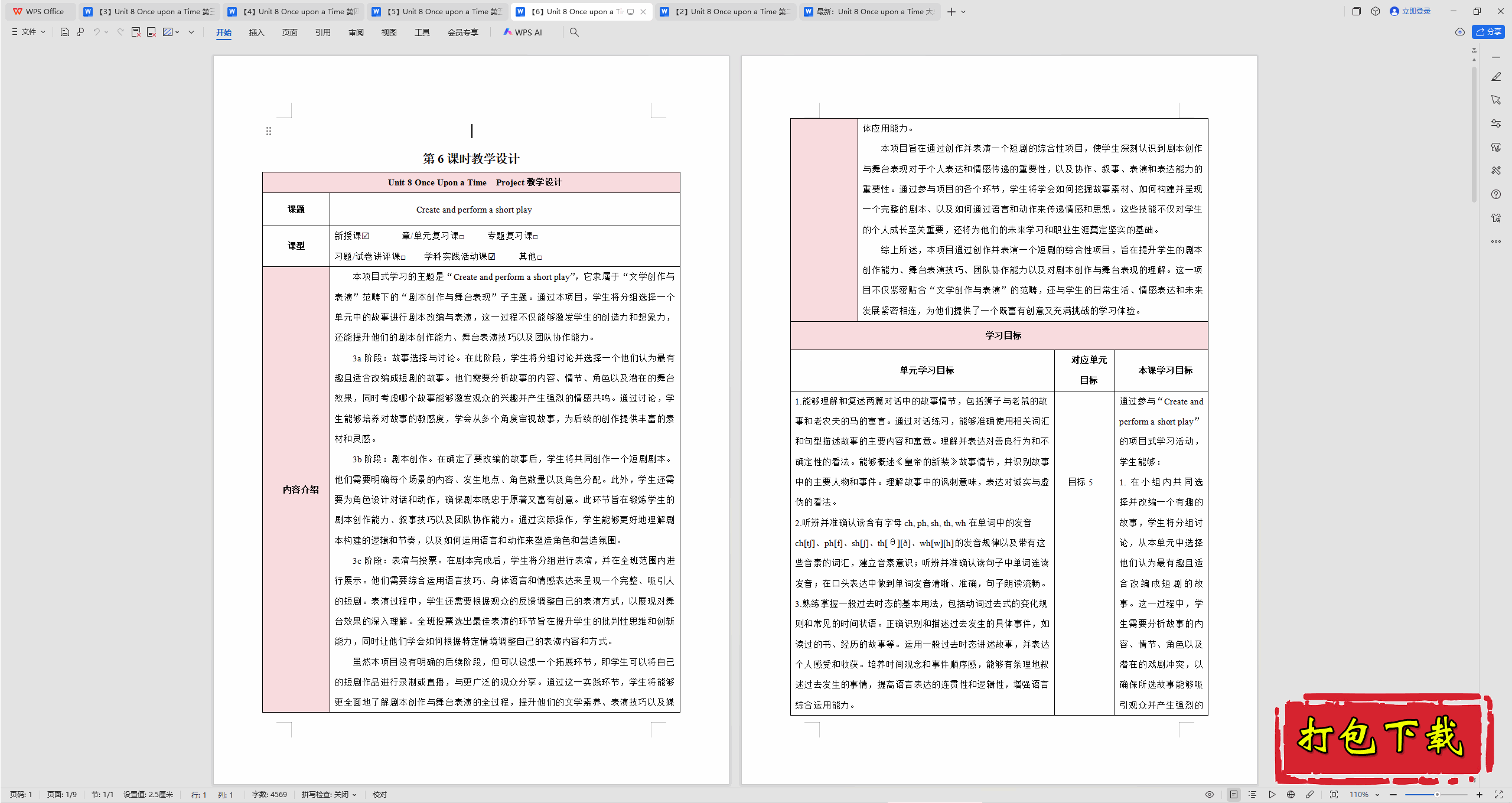Select page layout view in the status bar

(x=1234, y=795)
